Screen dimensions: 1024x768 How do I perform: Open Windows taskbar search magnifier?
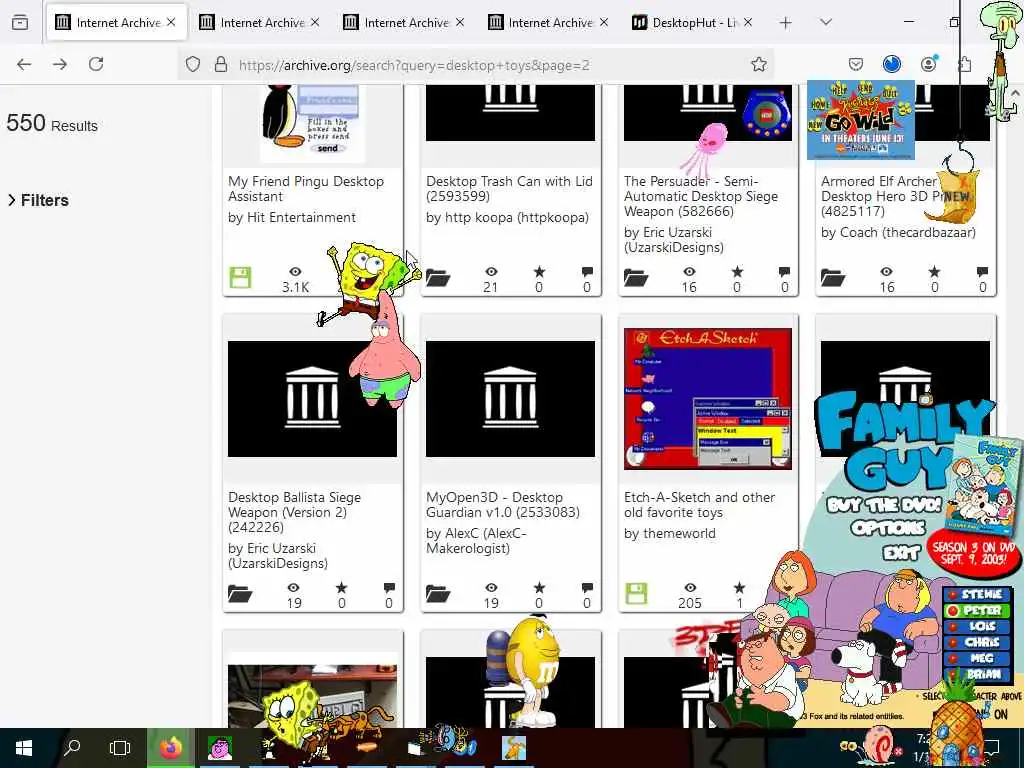72,748
